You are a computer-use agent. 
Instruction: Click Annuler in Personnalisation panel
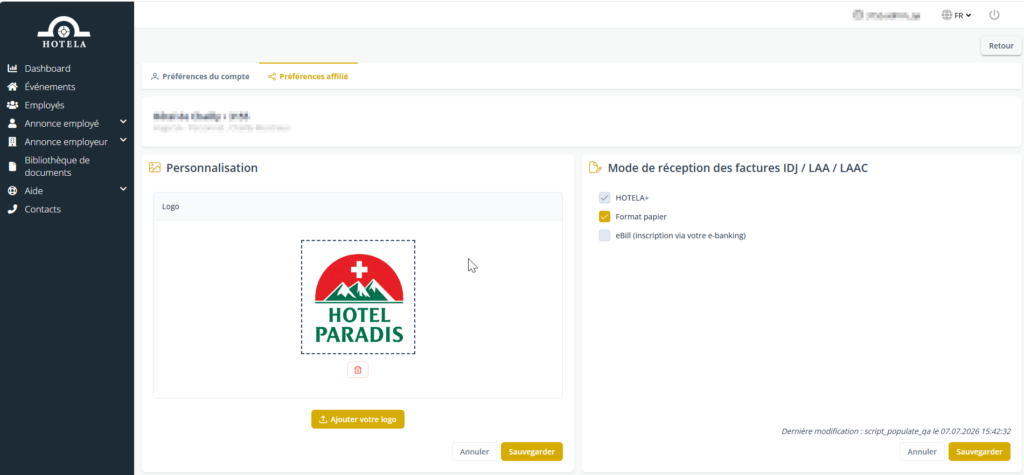pyautogui.click(x=474, y=451)
